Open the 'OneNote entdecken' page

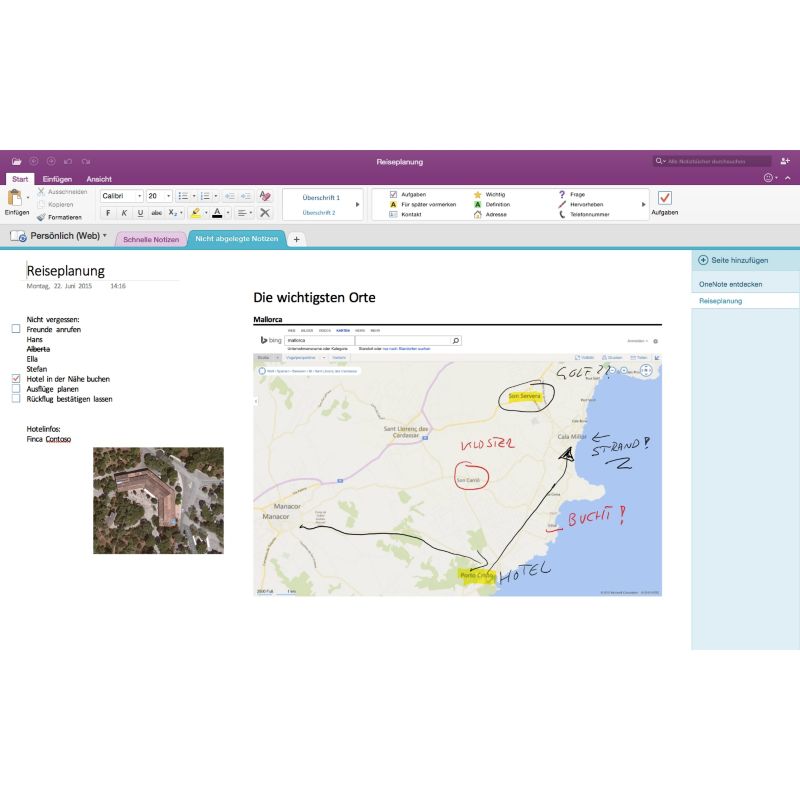(730, 285)
